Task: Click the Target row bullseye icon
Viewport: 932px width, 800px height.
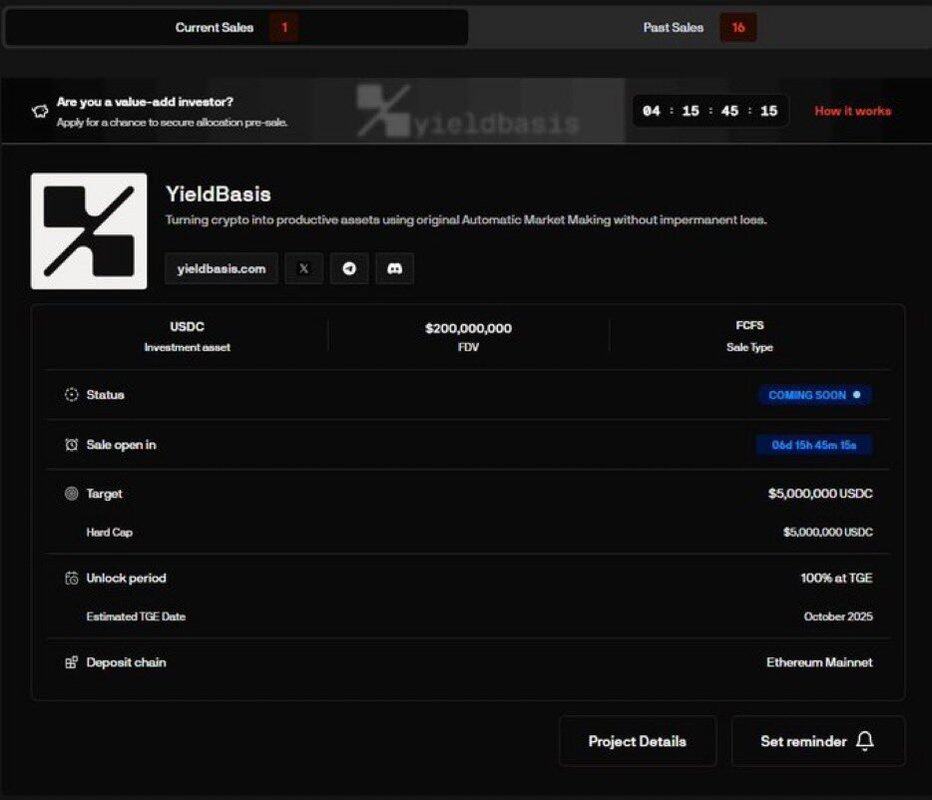Action: pos(71,493)
